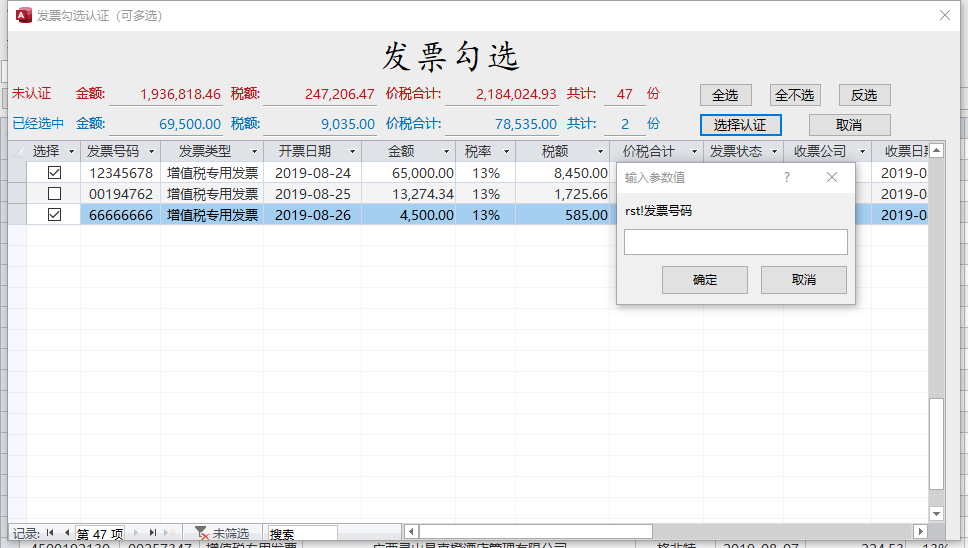The width and height of the screenshot is (968, 548).
Task: Click the help question mark in parameter dialog
Action: (x=786, y=177)
